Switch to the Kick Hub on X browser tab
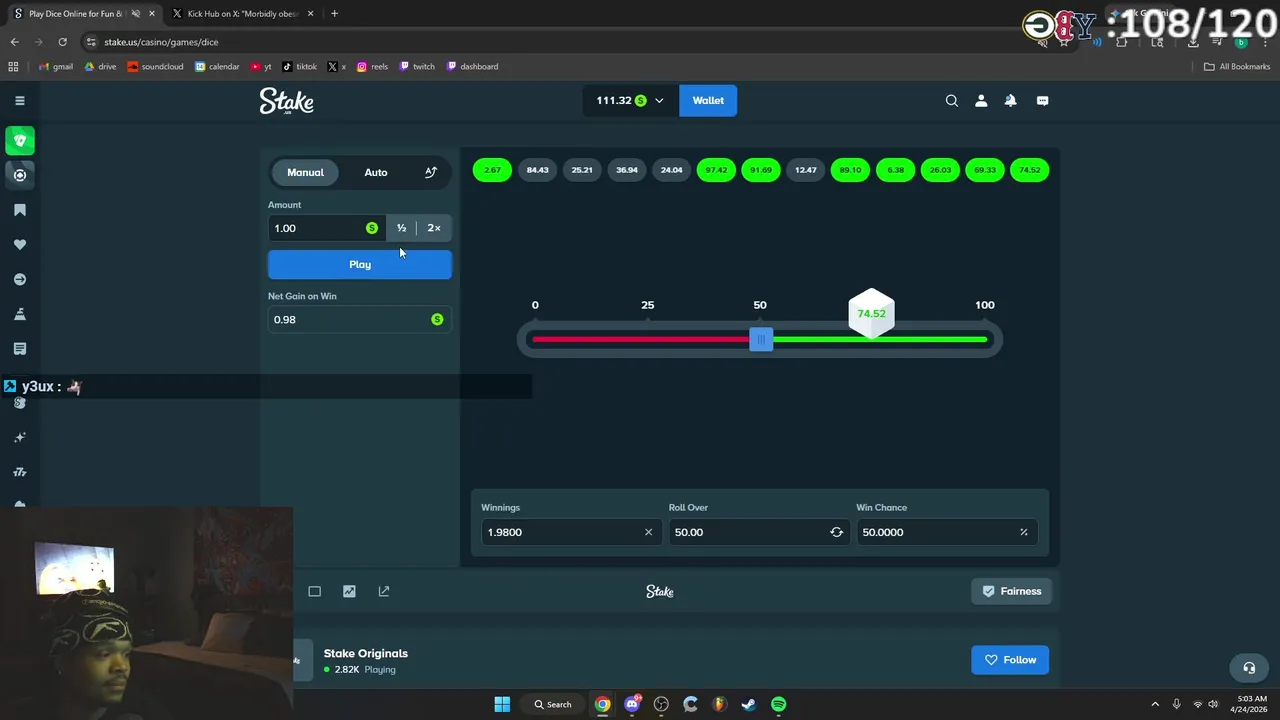Screen dimensions: 1280x720 point(242,14)
